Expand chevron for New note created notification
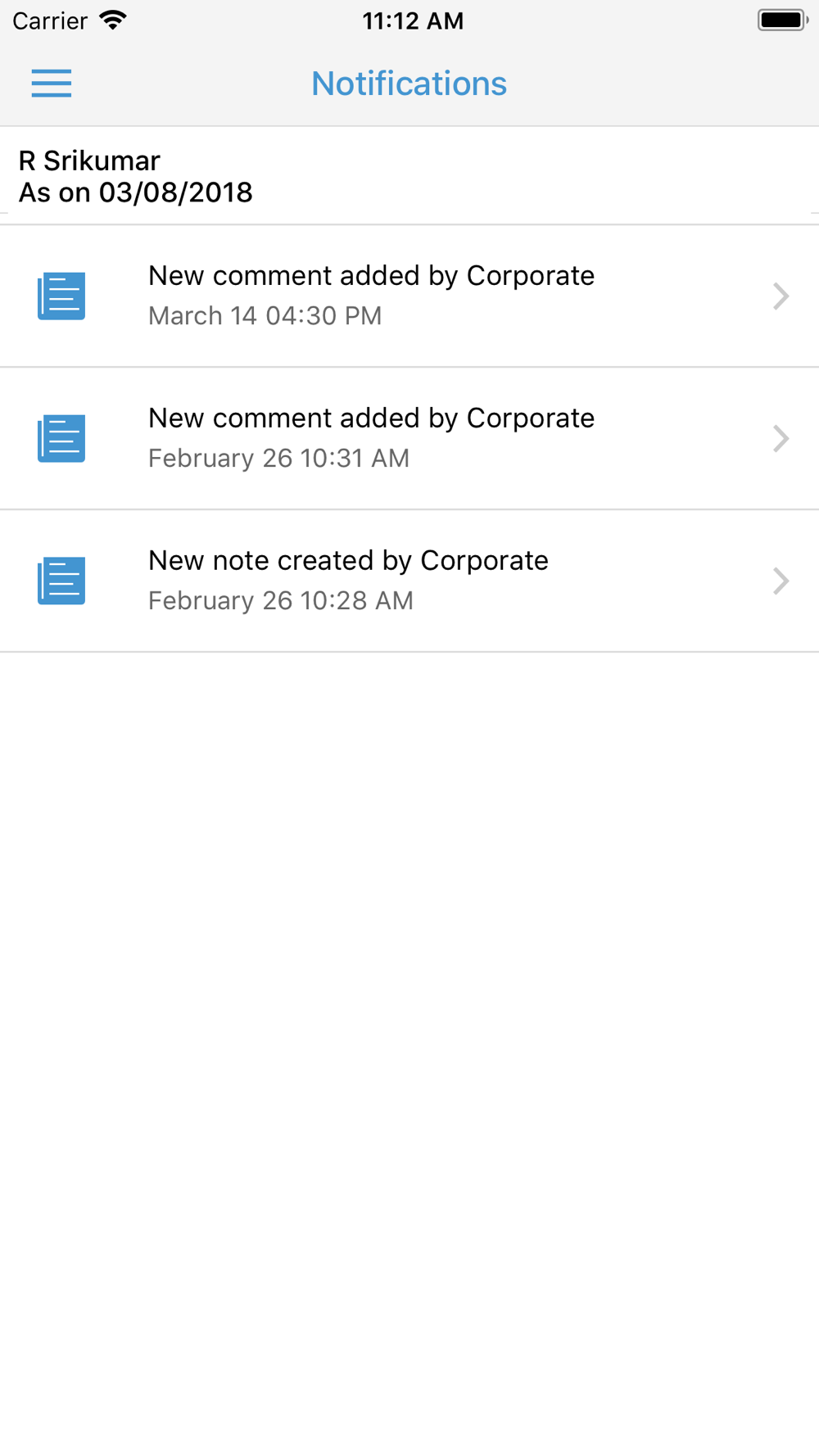Image resolution: width=819 pixels, height=1456 pixels. pyautogui.click(x=781, y=581)
